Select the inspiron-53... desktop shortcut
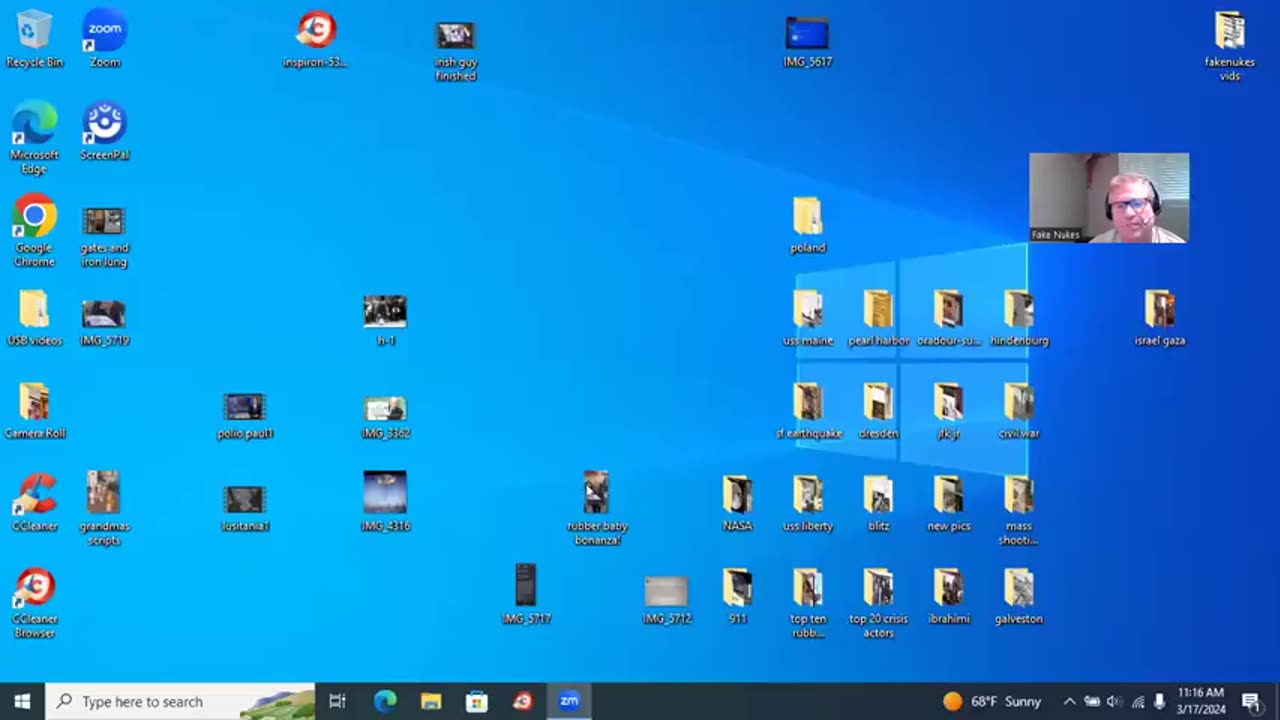1280x720 pixels. [316, 39]
